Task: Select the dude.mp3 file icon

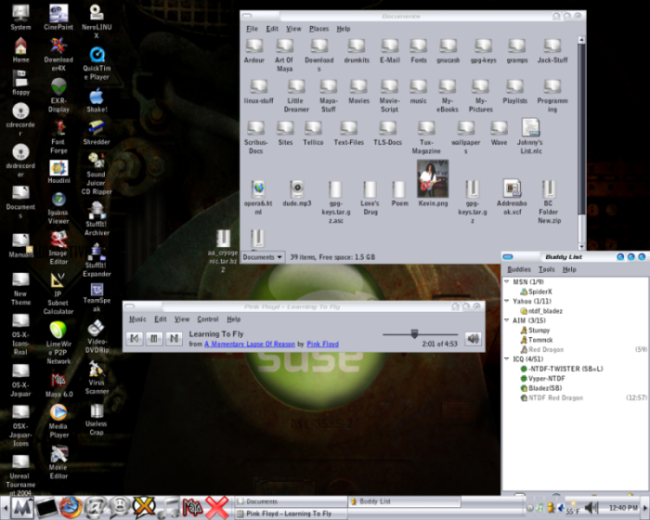Action: [297, 189]
